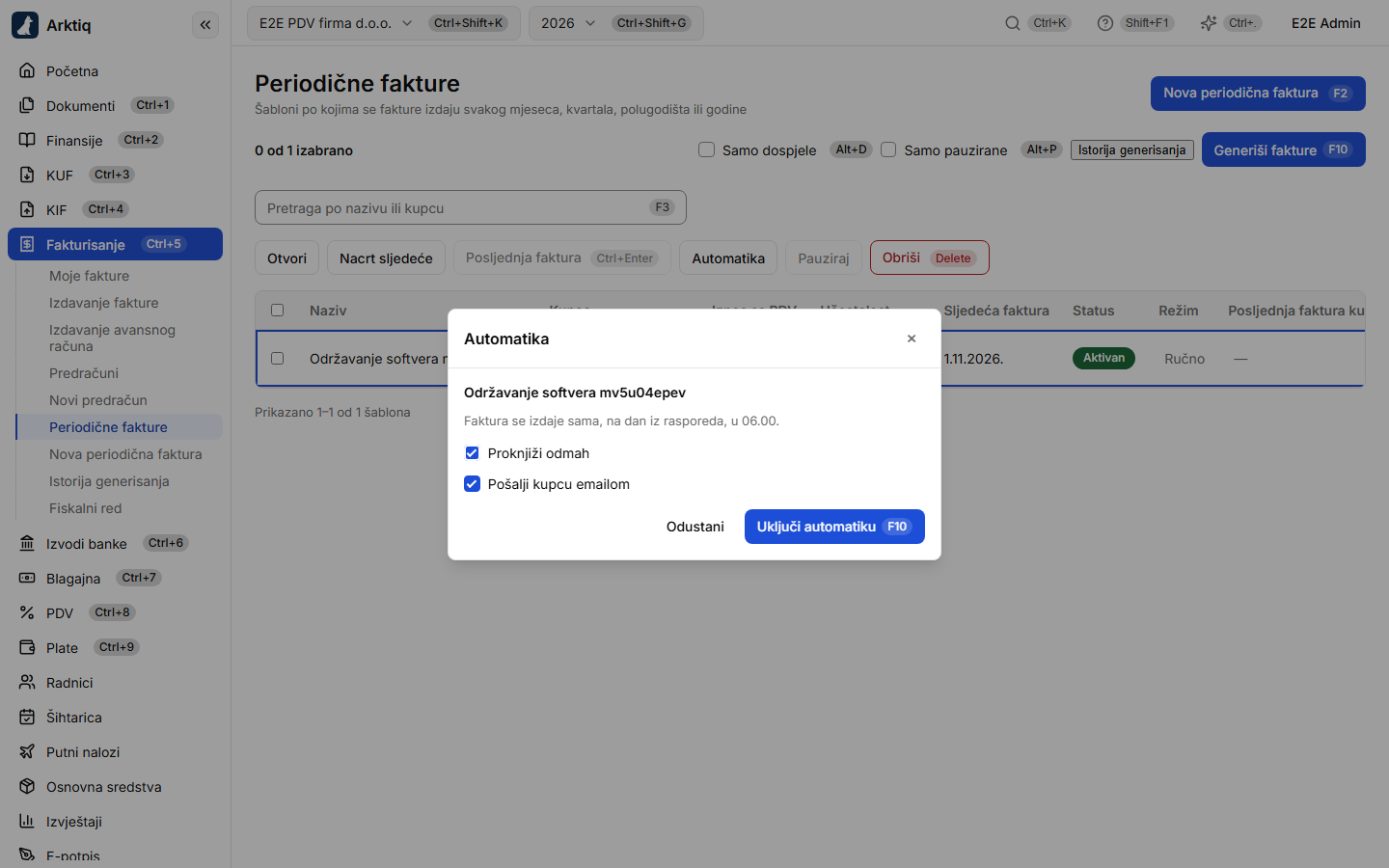Click the 1.11.2026. date cell
Viewport: 1389px width, 868px height.
coord(973,359)
